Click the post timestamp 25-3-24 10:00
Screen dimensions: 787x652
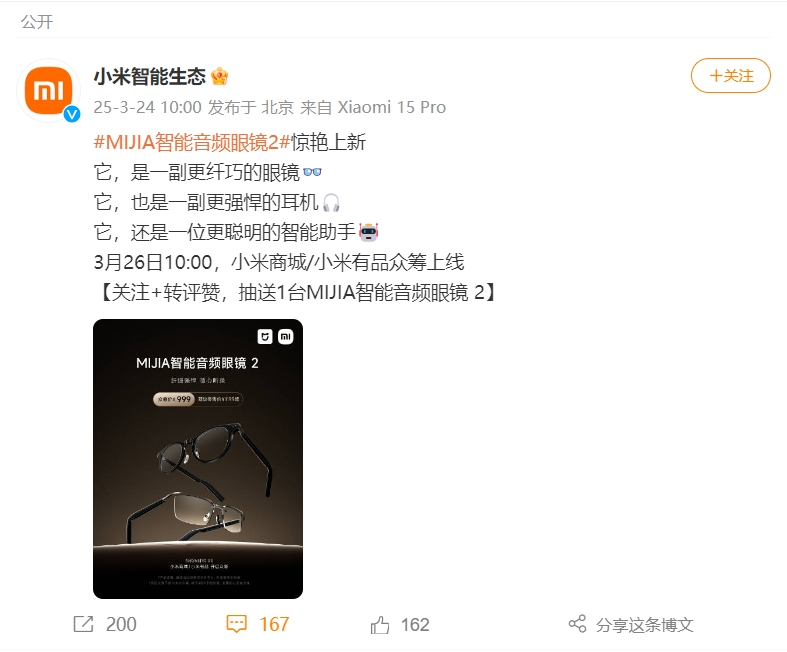pos(148,107)
